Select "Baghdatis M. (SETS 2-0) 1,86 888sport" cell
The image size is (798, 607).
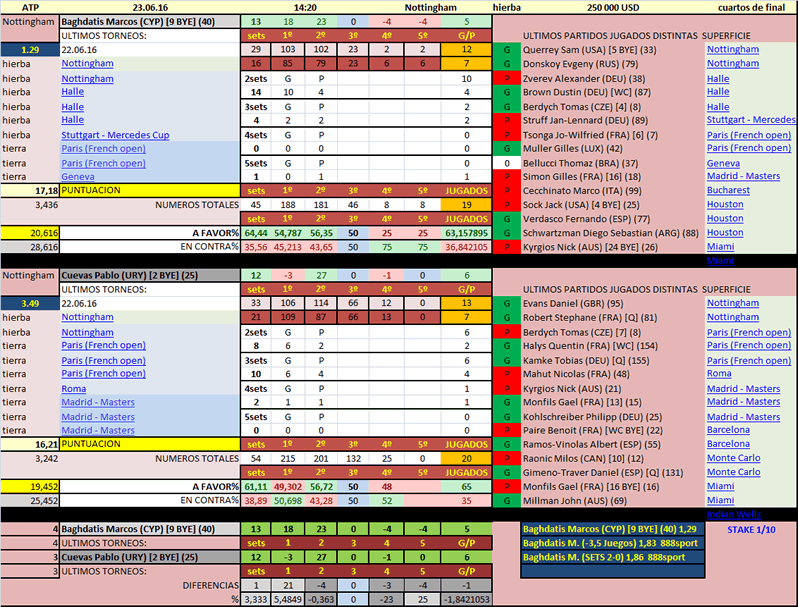[x=613, y=558]
